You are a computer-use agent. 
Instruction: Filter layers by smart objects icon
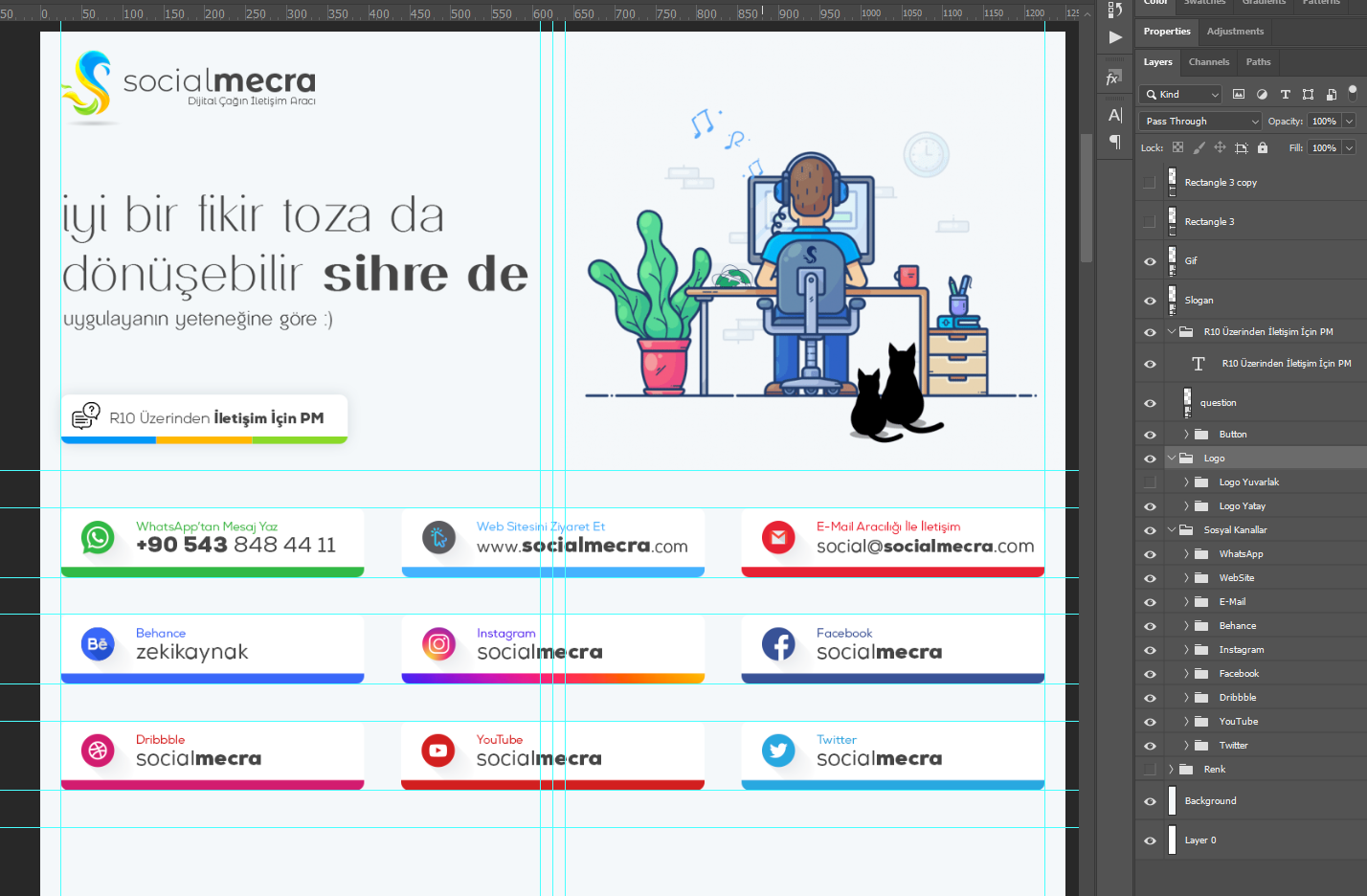pyautogui.click(x=1331, y=94)
